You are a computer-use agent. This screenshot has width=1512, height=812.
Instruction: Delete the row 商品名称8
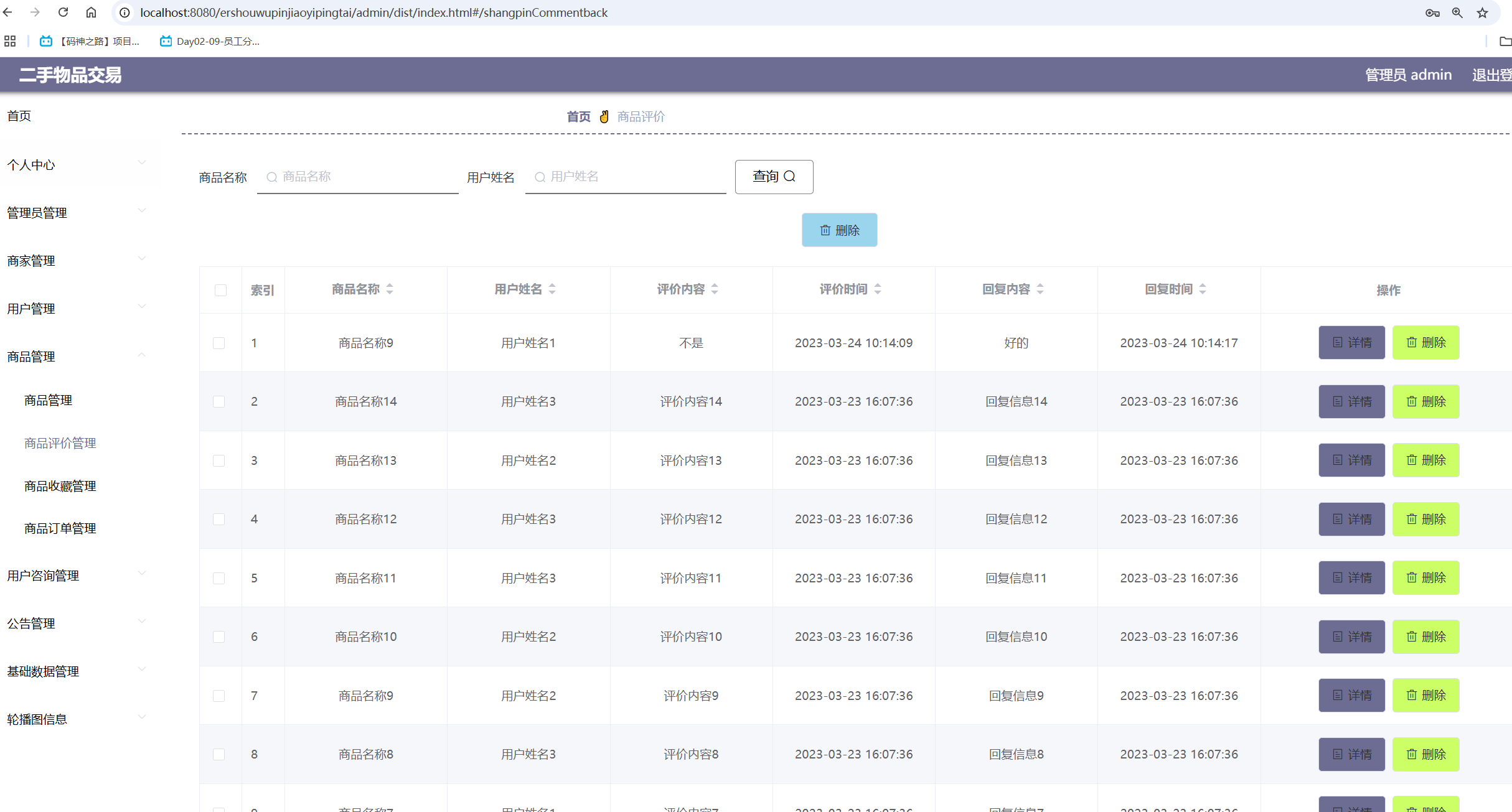tap(1425, 754)
